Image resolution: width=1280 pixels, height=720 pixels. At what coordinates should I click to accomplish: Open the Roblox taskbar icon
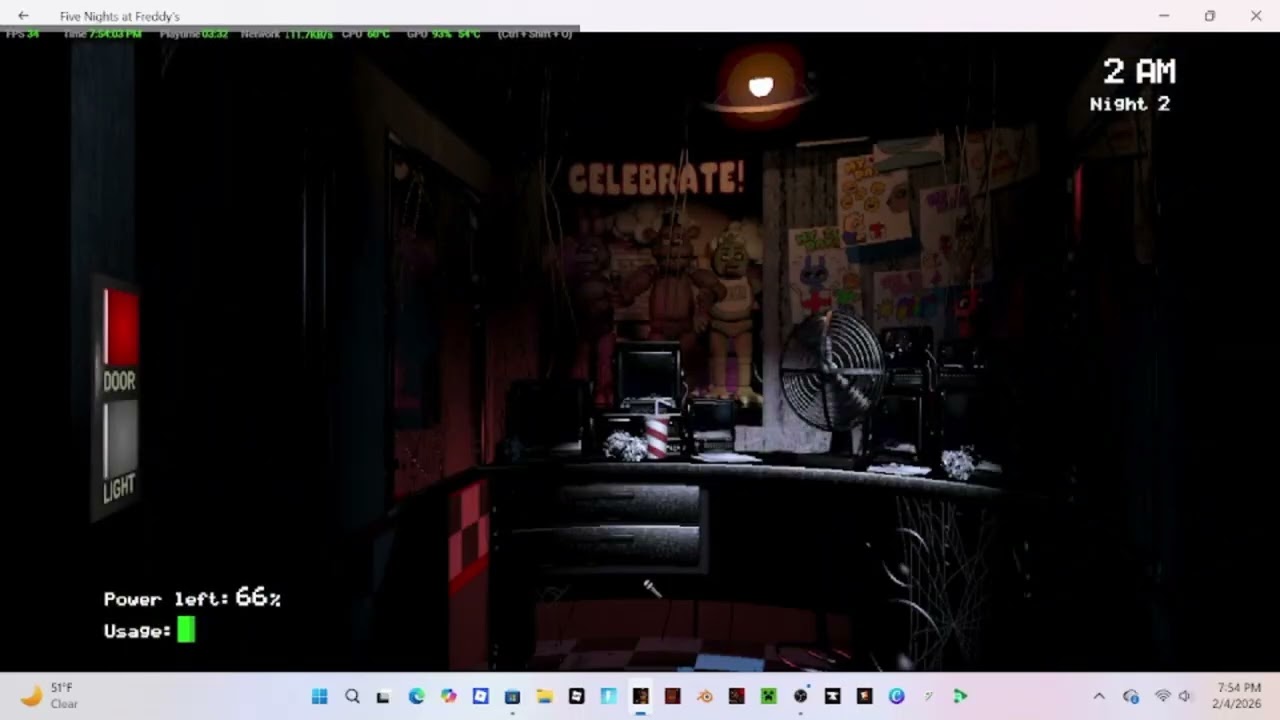pyautogui.click(x=576, y=696)
